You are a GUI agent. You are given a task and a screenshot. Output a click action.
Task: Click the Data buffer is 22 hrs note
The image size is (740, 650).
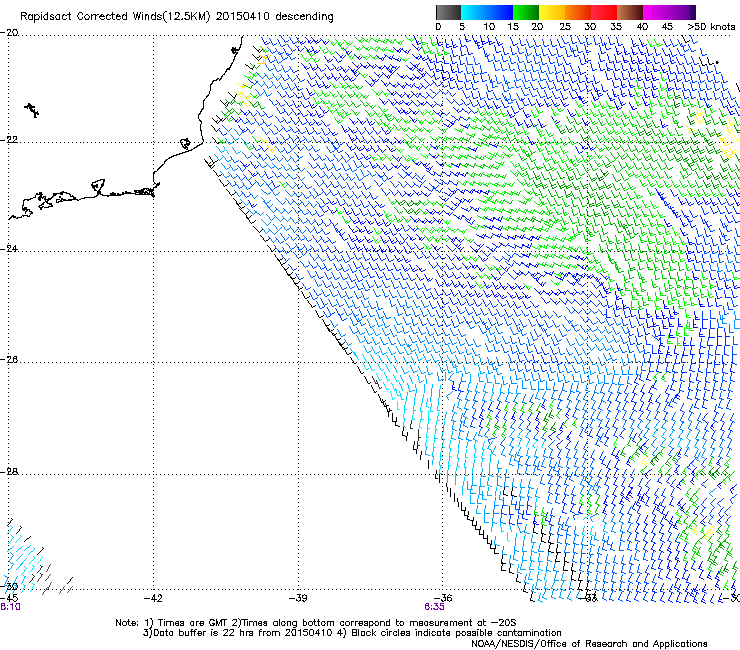(352, 633)
